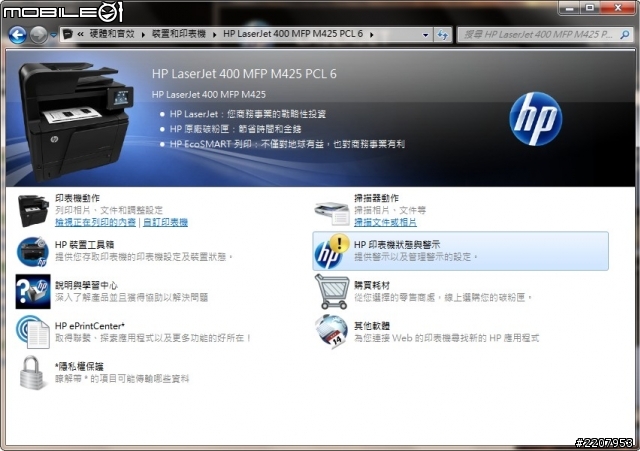
Task: Click the Back navigation arrow button
Action: click(x=18, y=35)
